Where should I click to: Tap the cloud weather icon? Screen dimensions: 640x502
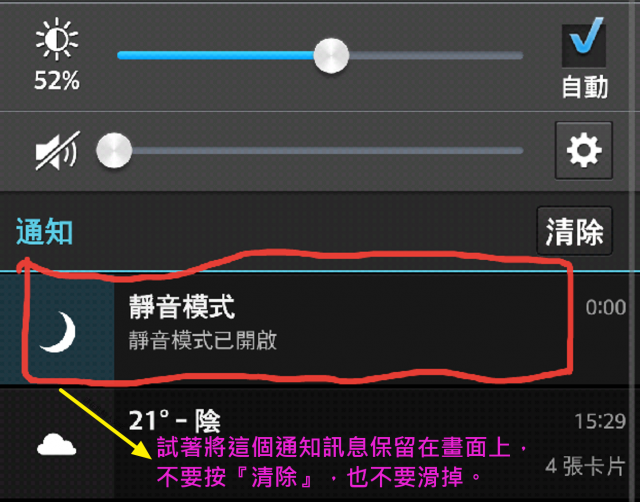pyautogui.click(x=57, y=444)
